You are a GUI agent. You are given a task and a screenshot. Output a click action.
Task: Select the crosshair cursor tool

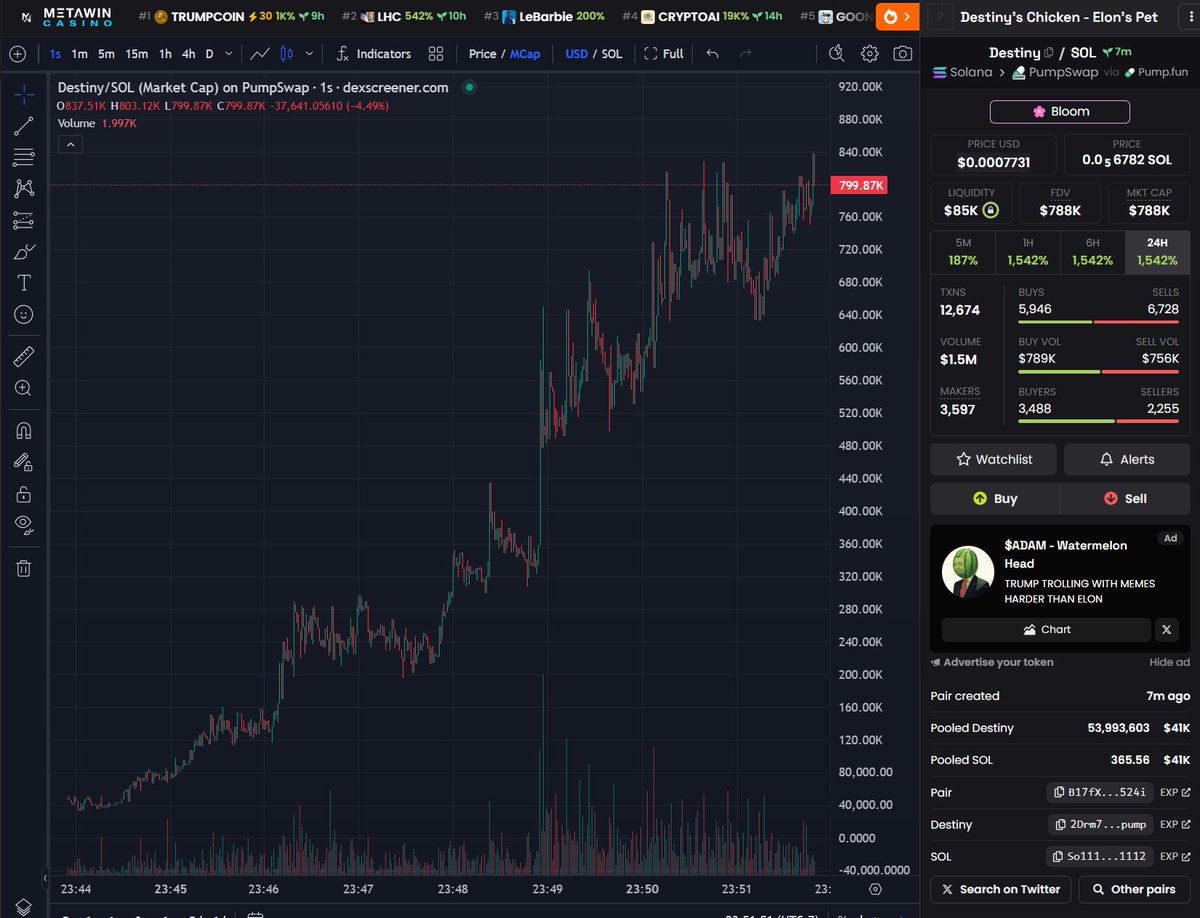coord(24,95)
